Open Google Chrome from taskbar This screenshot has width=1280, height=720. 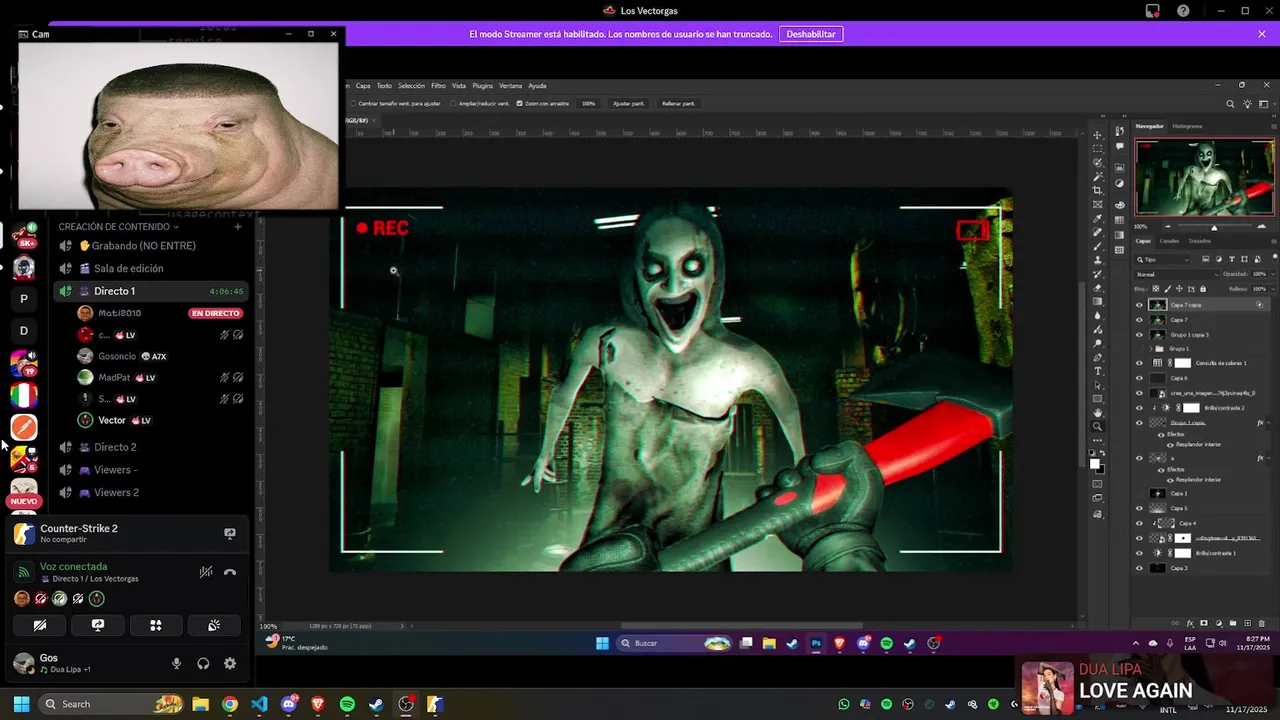click(x=230, y=704)
